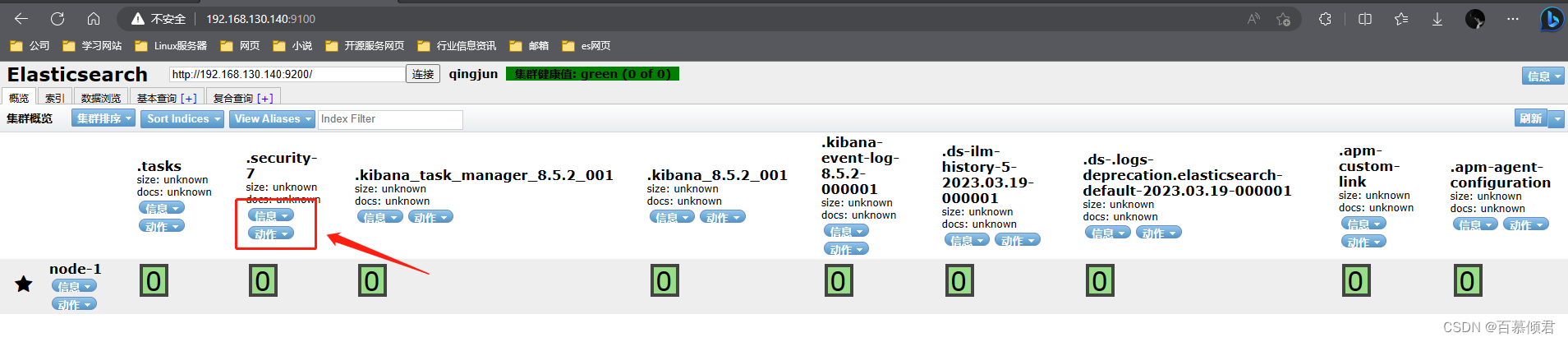Viewport: 1568px width, 342px height.
Task: Open the 网页 bookmarks folder
Action: (240, 46)
